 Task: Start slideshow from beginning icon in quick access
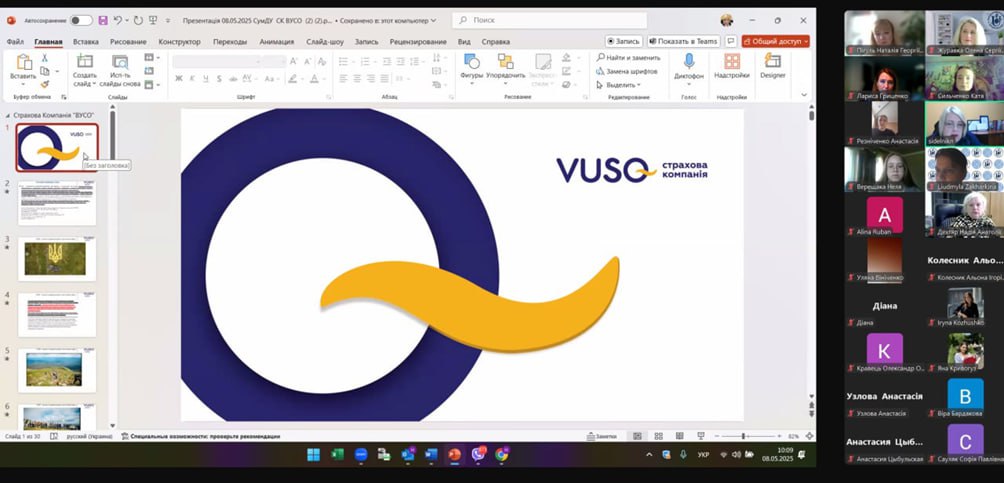(x=153, y=20)
